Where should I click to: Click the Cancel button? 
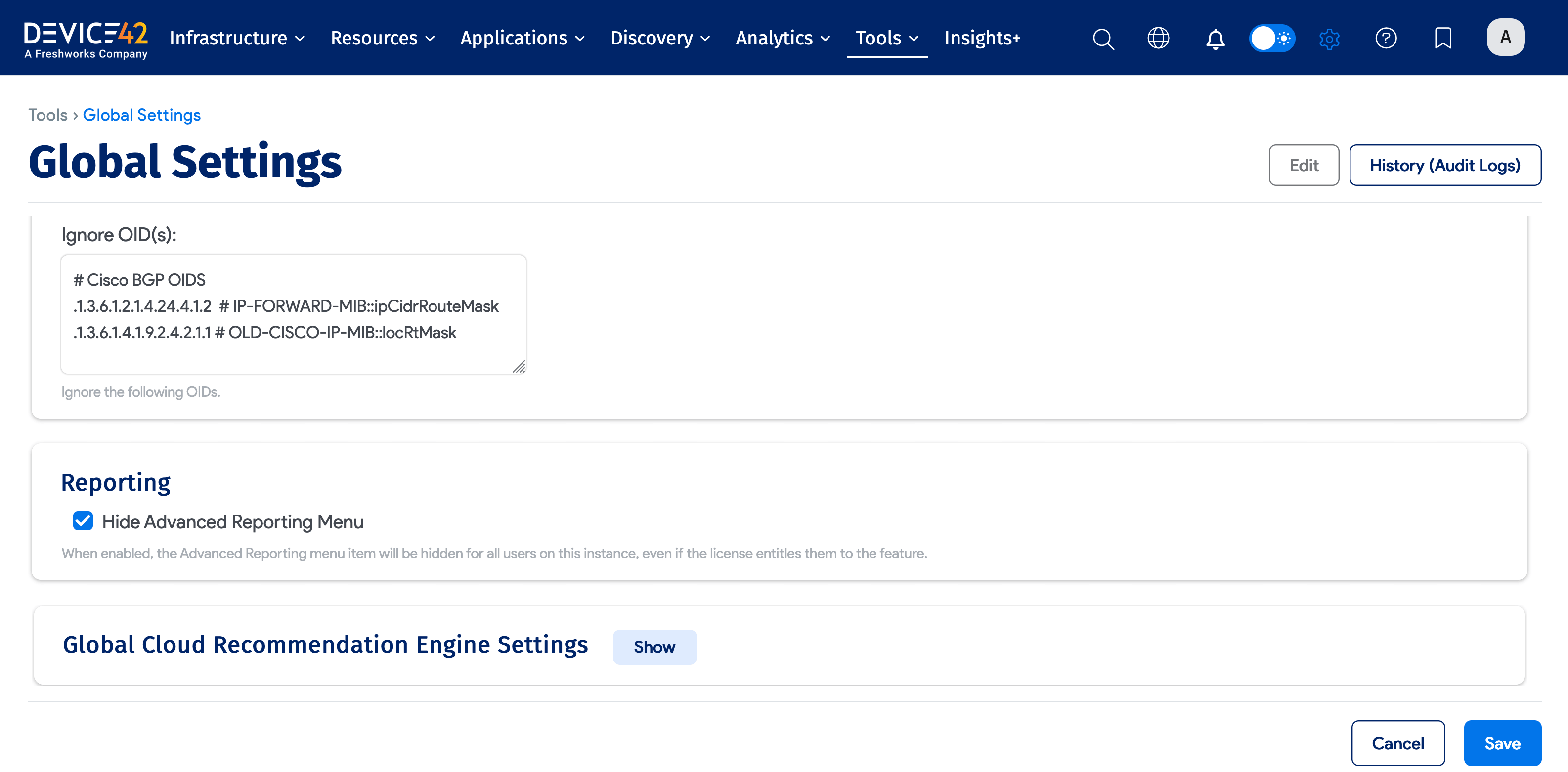click(1397, 743)
